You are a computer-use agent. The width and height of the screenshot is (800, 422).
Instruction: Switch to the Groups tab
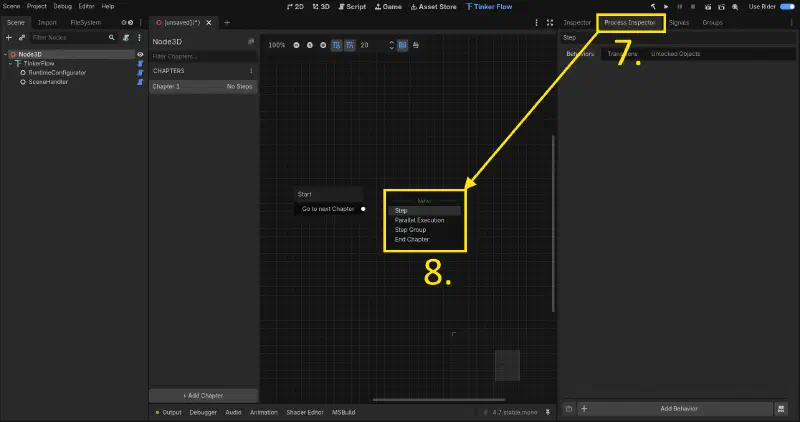tap(712, 22)
